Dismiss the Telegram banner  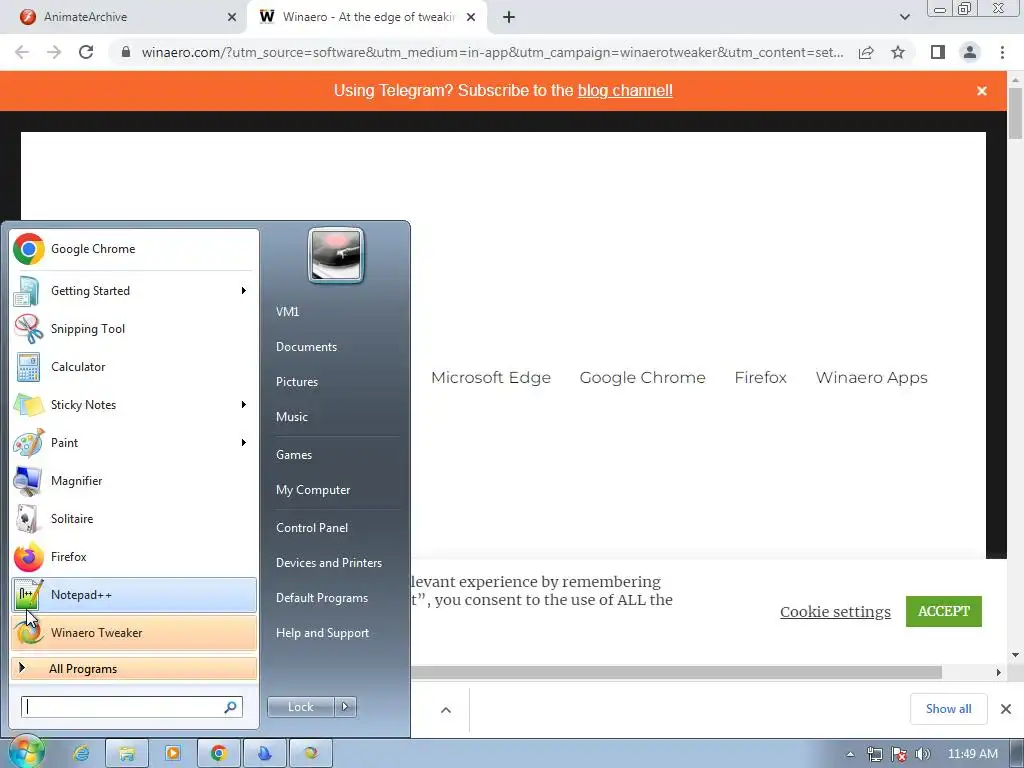click(x=982, y=91)
